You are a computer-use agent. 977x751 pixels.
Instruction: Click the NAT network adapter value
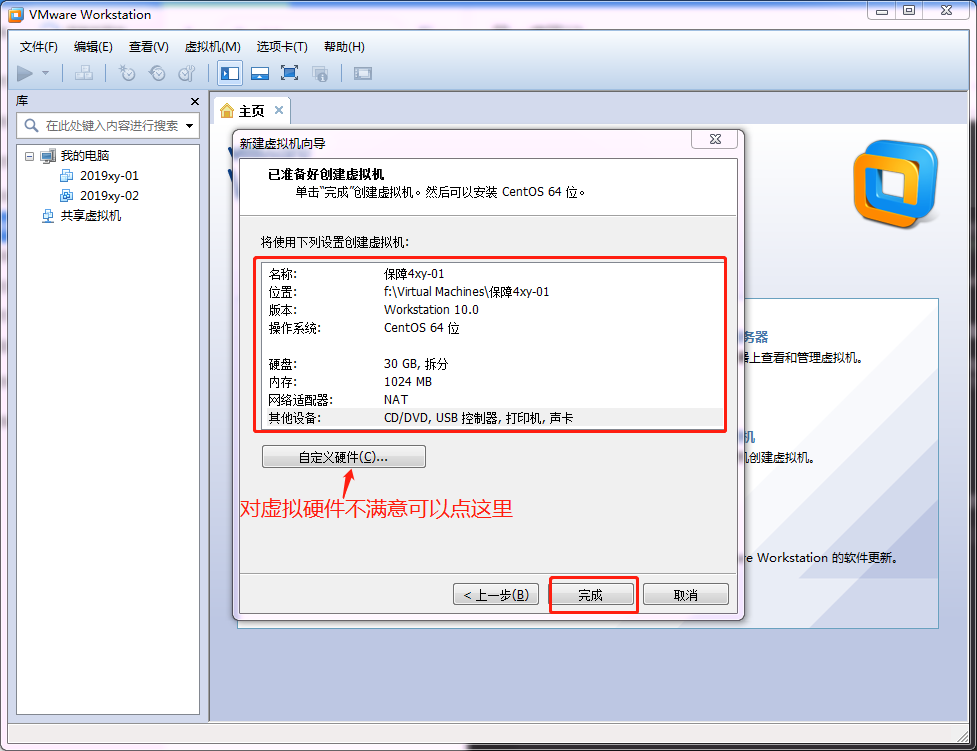point(396,399)
